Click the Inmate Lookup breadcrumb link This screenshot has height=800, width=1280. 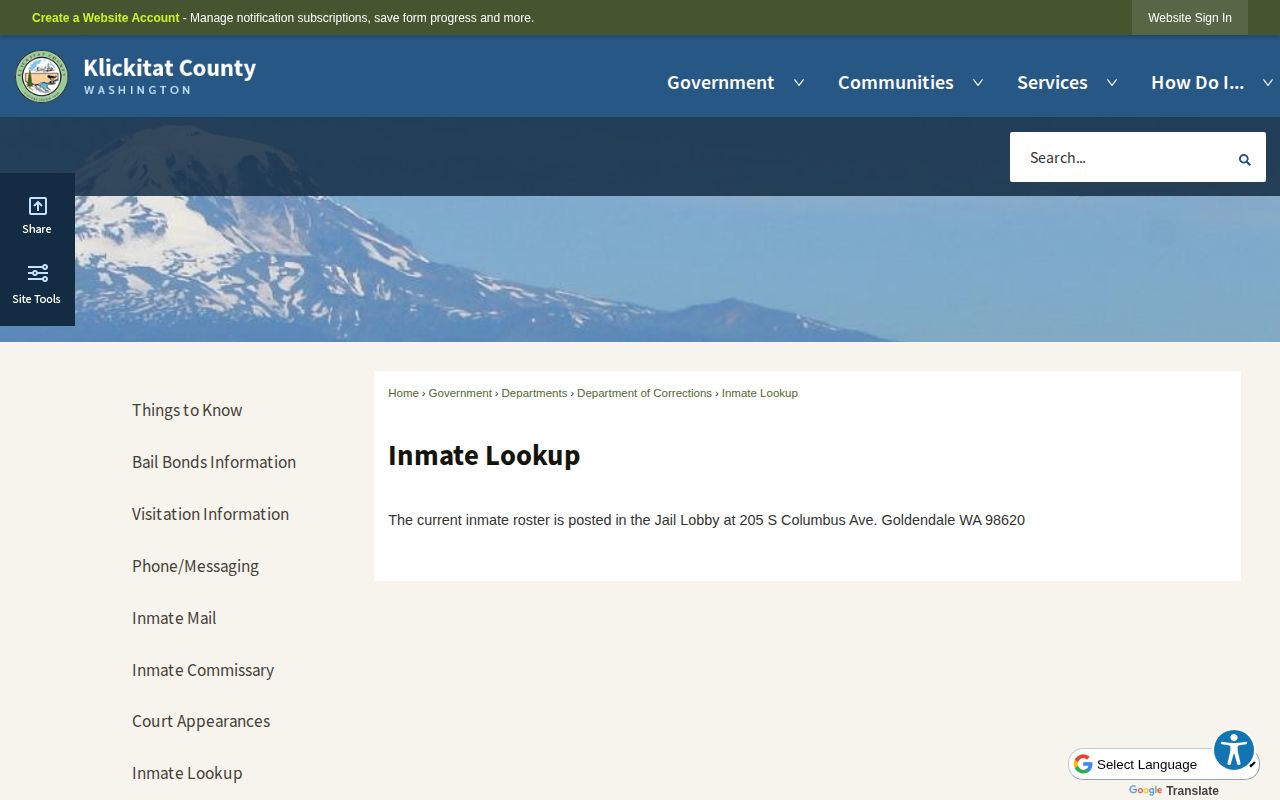760,393
